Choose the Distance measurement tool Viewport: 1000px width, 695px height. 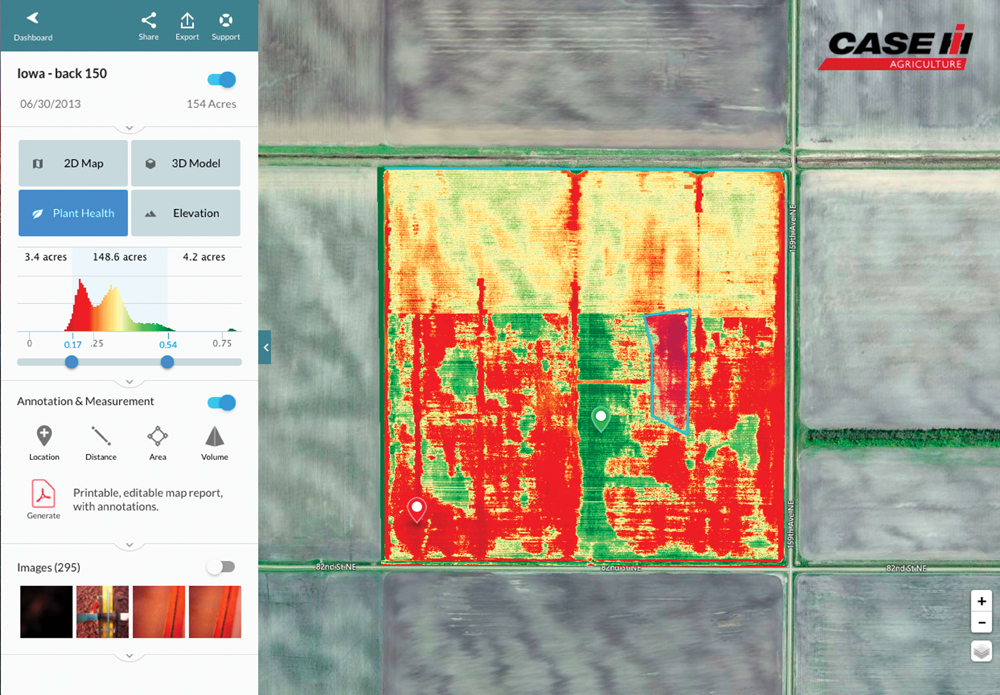tap(101, 441)
